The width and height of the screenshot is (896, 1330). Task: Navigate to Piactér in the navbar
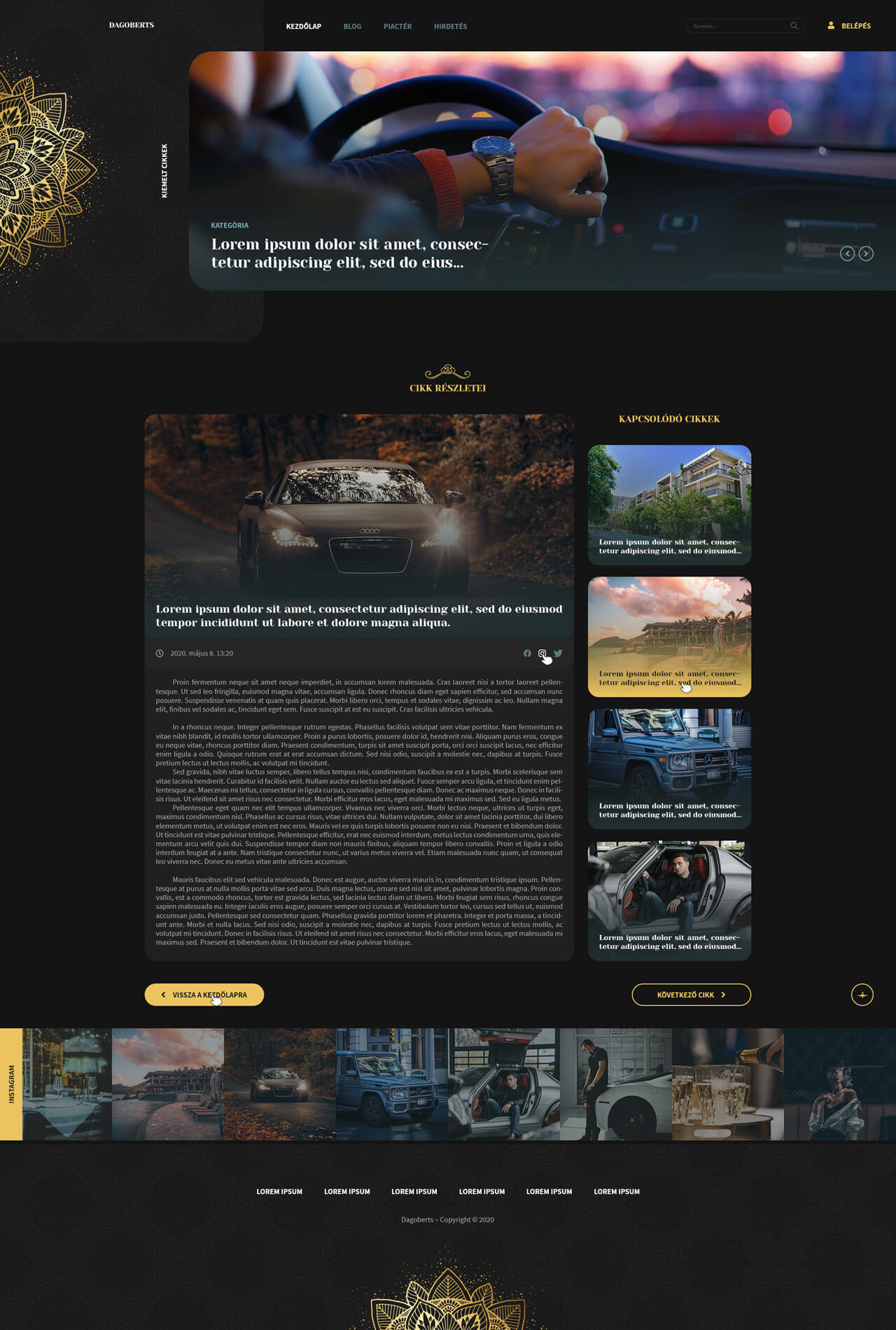(397, 27)
